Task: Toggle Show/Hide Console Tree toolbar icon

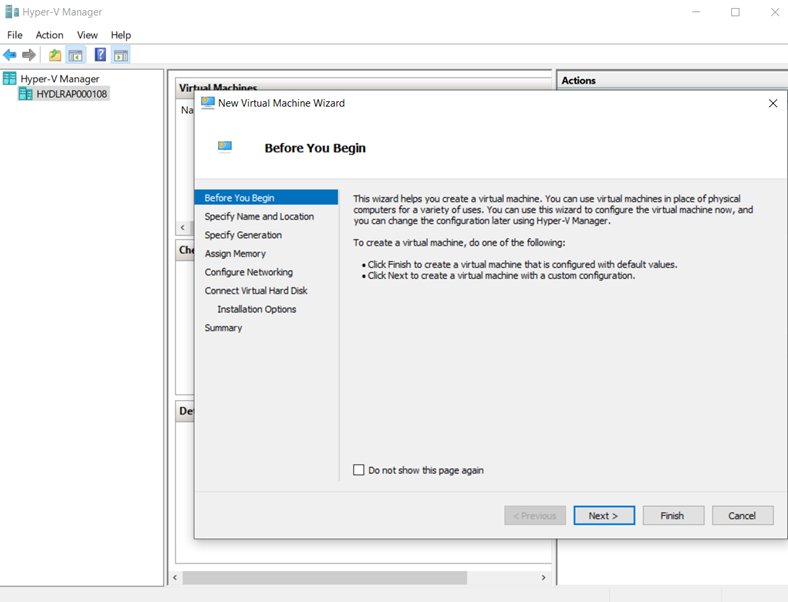Action: point(75,55)
